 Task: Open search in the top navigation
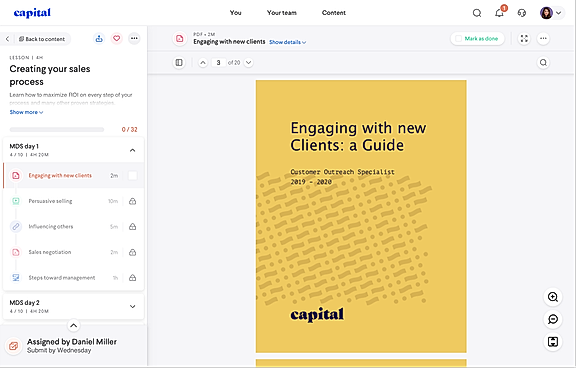(477, 13)
